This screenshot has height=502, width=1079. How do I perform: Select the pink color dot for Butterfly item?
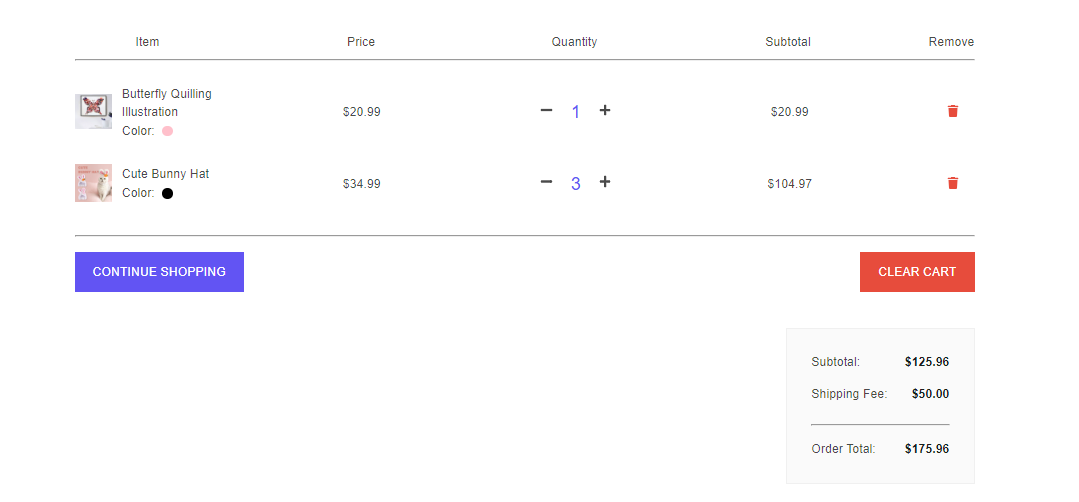(167, 131)
